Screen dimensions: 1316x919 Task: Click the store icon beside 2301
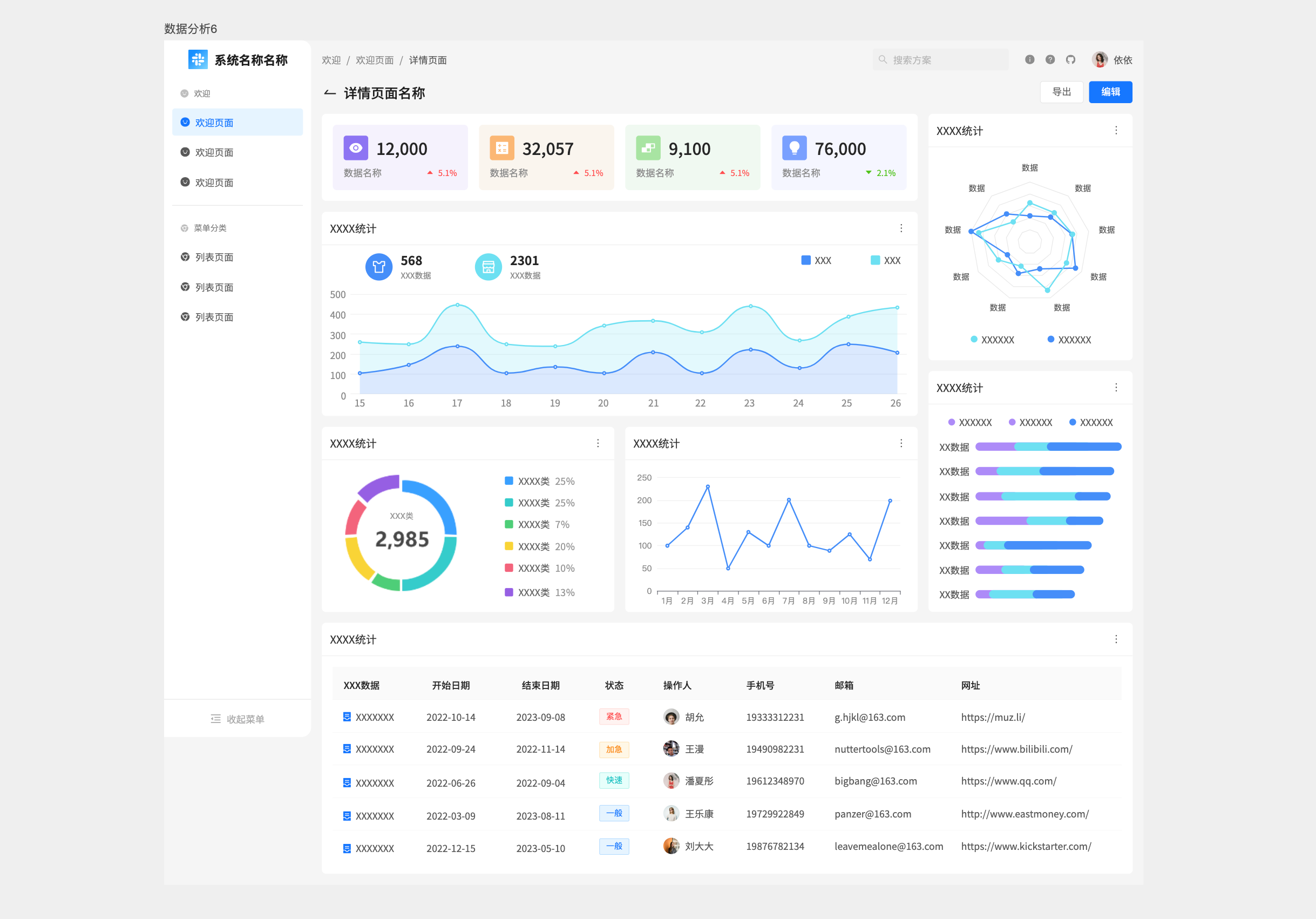pos(488,267)
